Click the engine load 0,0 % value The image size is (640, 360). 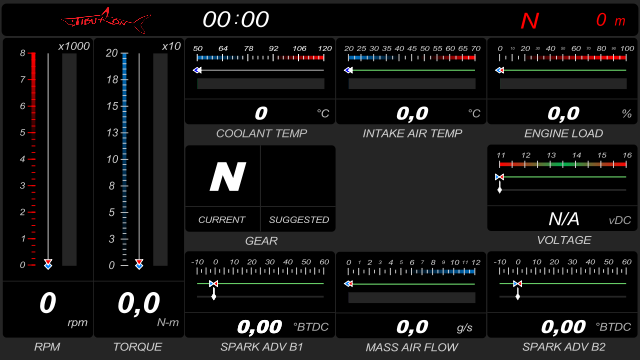point(563,113)
